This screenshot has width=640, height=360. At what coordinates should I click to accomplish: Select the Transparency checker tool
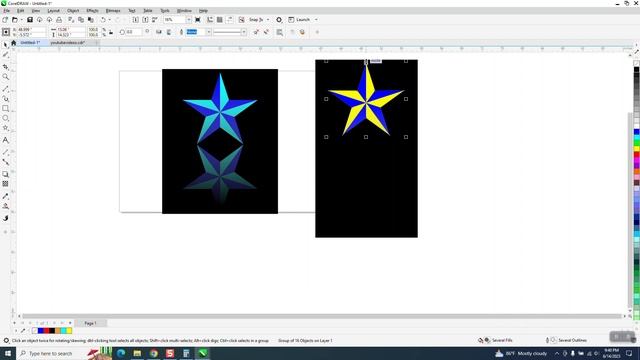[5, 184]
